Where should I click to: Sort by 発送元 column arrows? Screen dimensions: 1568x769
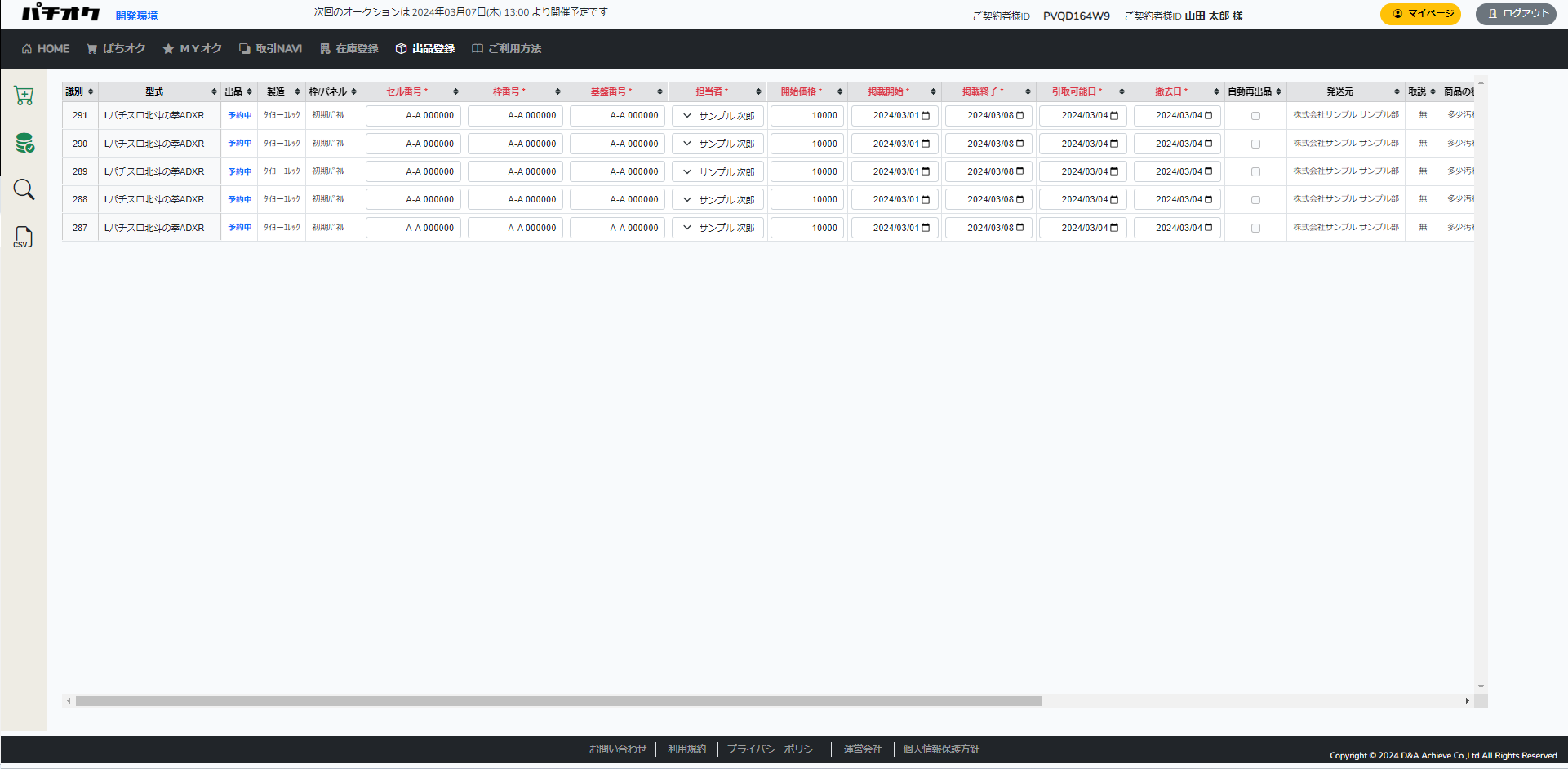coord(1397,91)
